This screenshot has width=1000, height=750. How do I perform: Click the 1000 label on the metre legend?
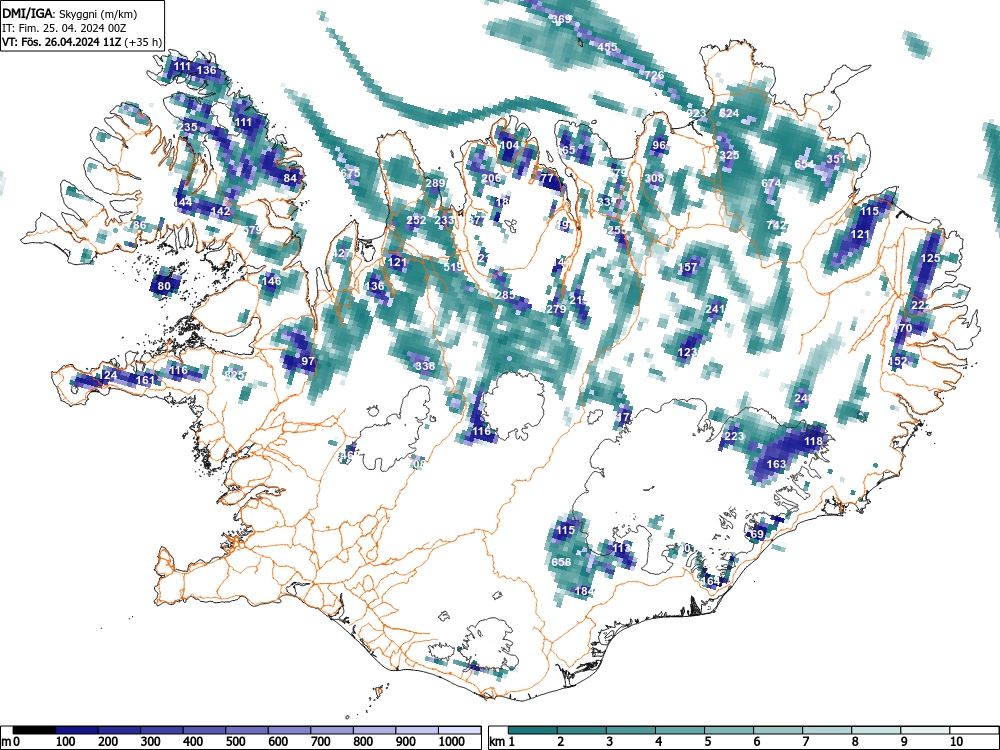point(452,742)
